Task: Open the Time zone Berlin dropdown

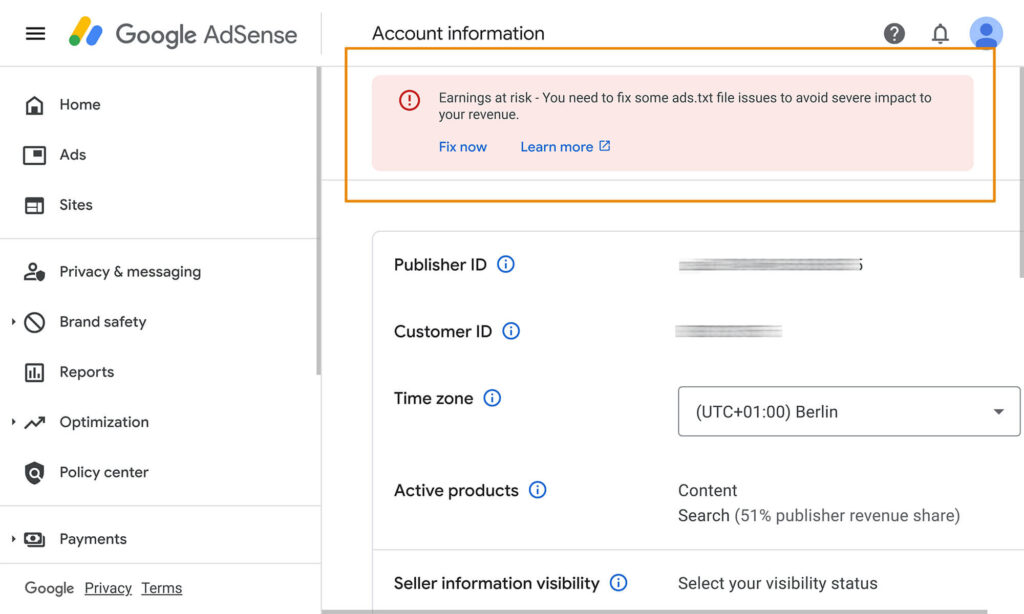Action: (x=848, y=412)
